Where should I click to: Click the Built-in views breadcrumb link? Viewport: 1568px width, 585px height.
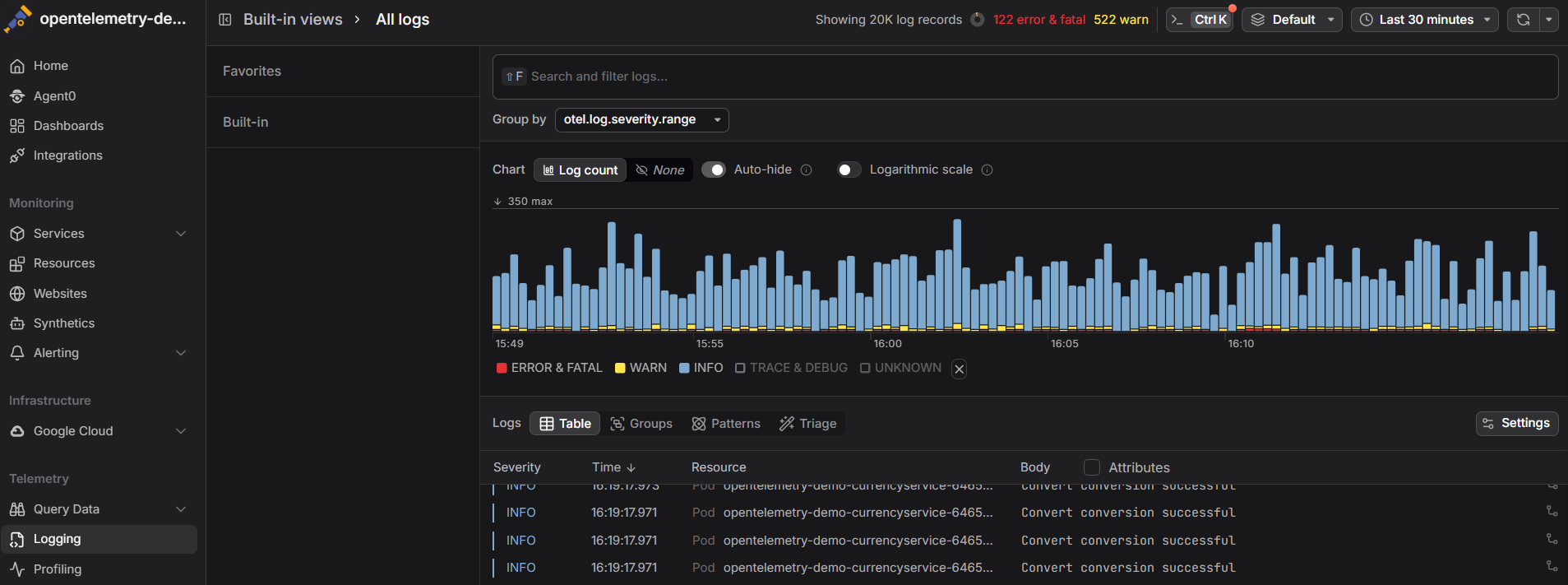(293, 20)
